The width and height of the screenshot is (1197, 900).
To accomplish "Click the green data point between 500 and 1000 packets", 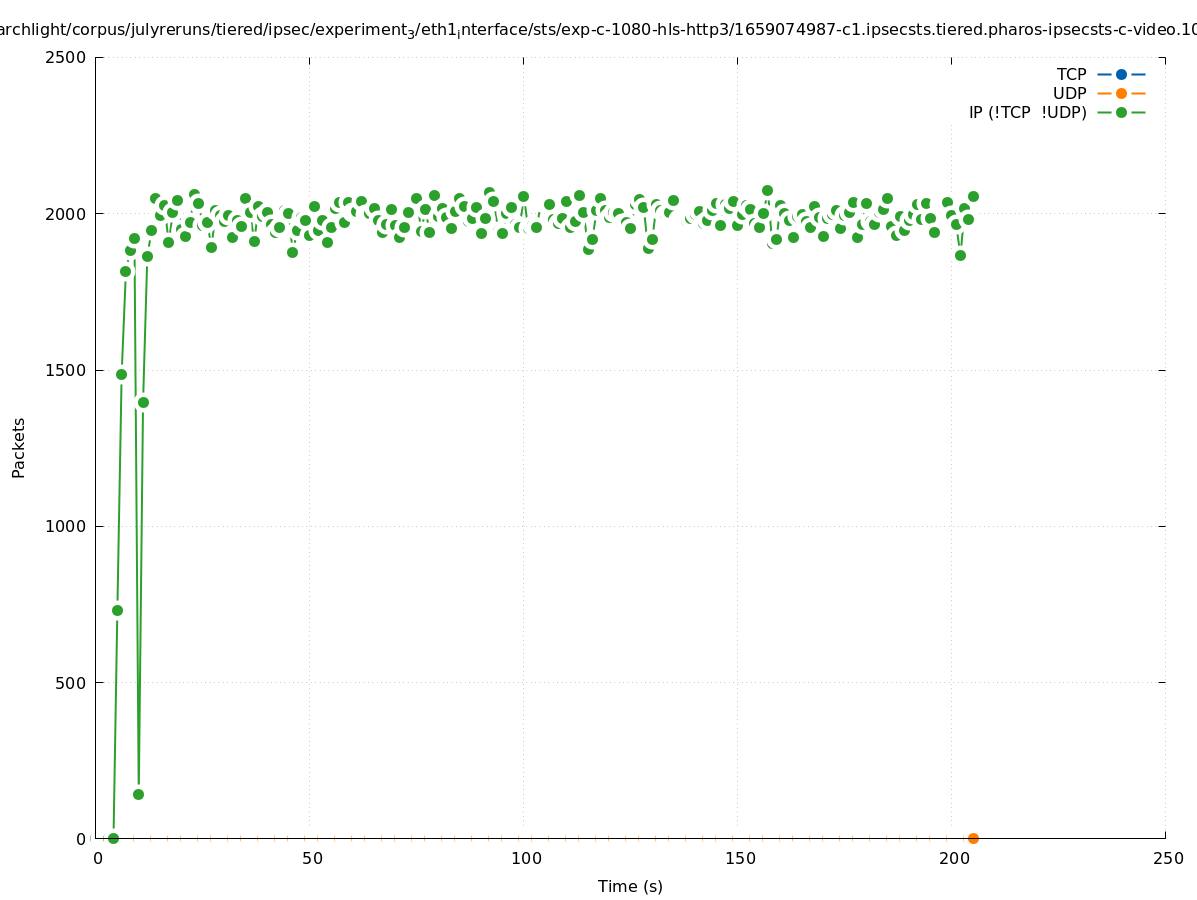I will click(117, 610).
